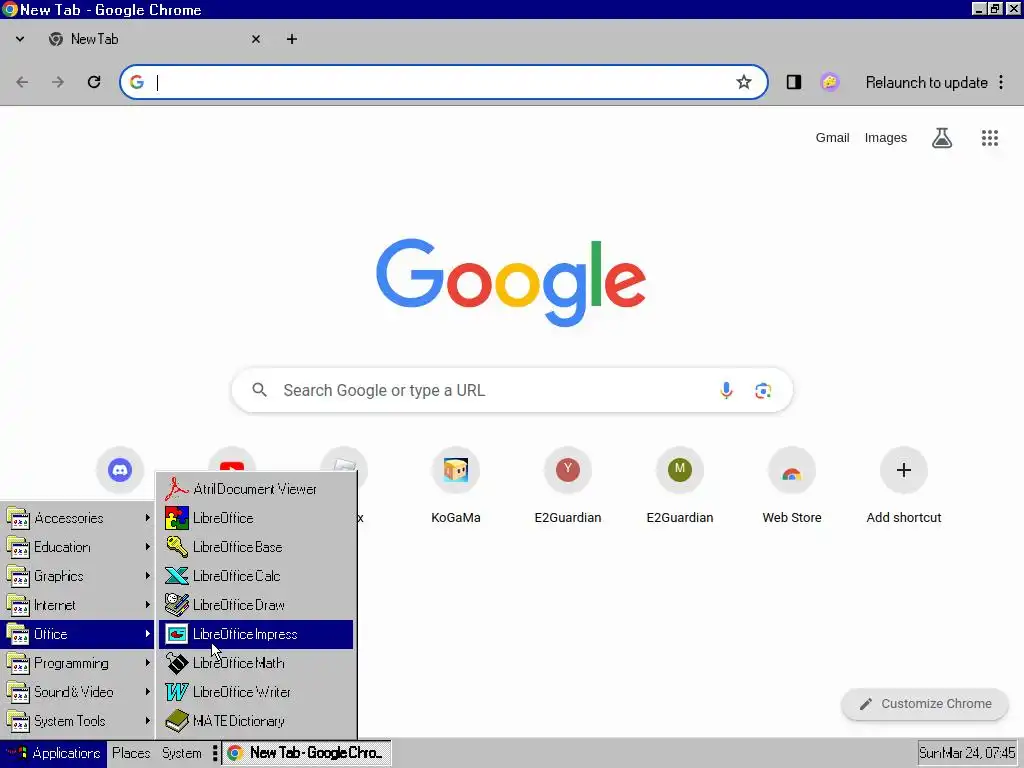Search by image with Google Lens
Image resolution: width=1024 pixels, height=768 pixels.
point(763,391)
